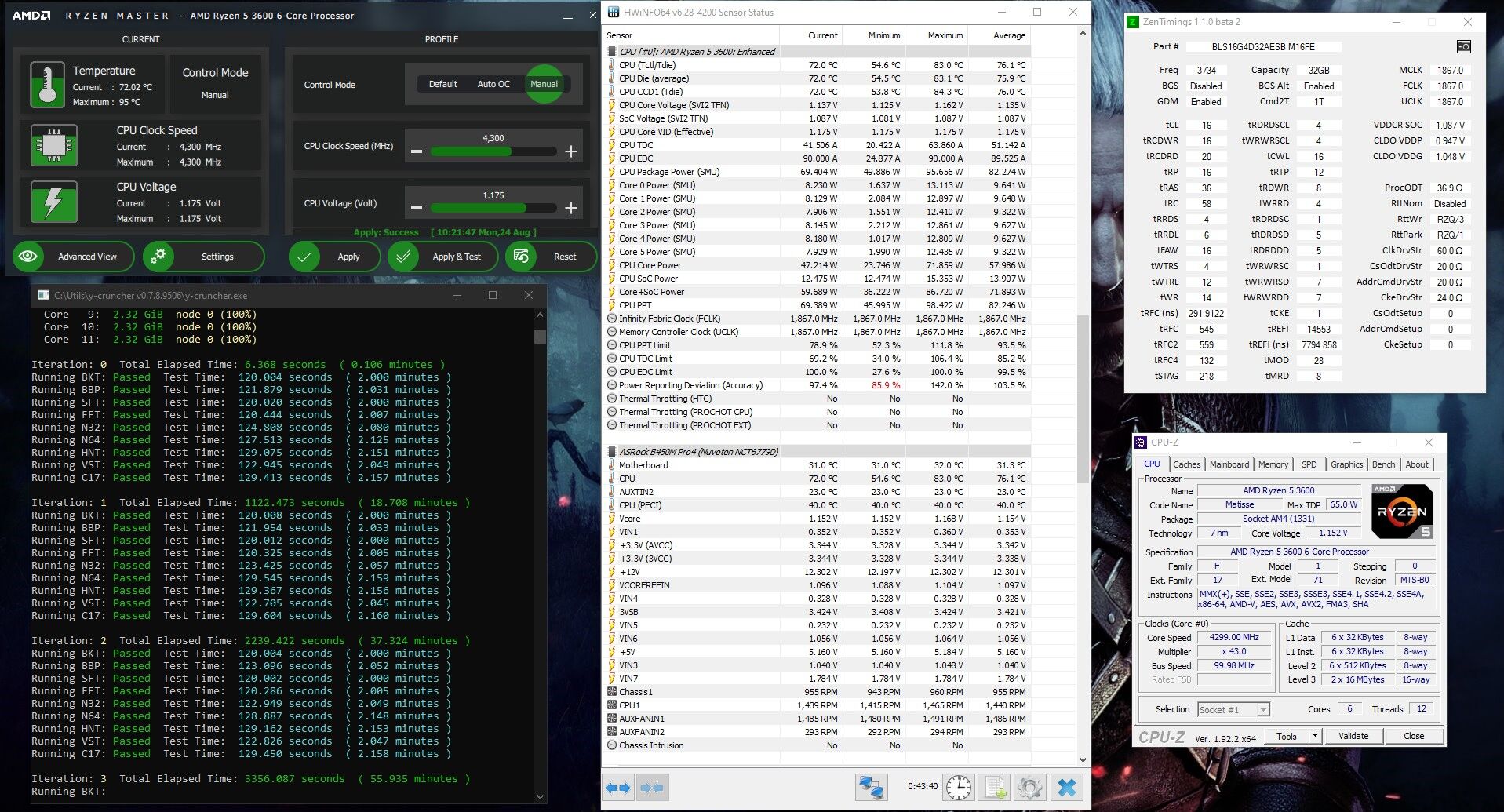Click the Average column header in HWiNFO

point(999,35)
